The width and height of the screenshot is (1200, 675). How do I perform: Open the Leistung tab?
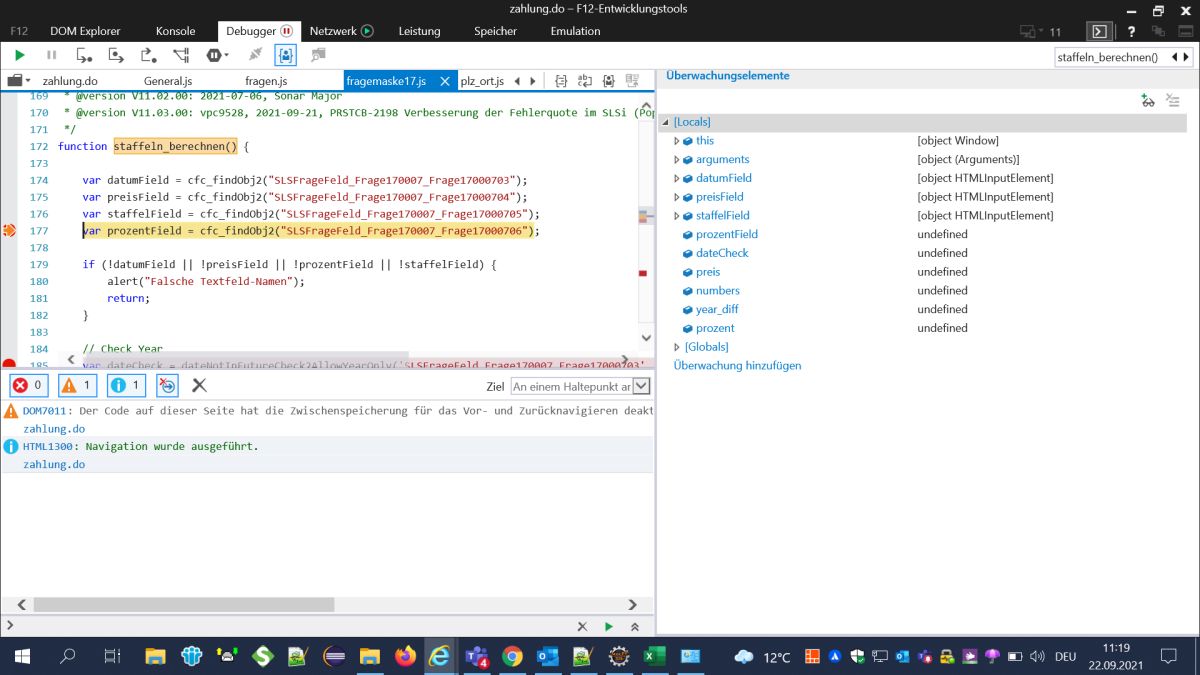[x=419, y=31]
